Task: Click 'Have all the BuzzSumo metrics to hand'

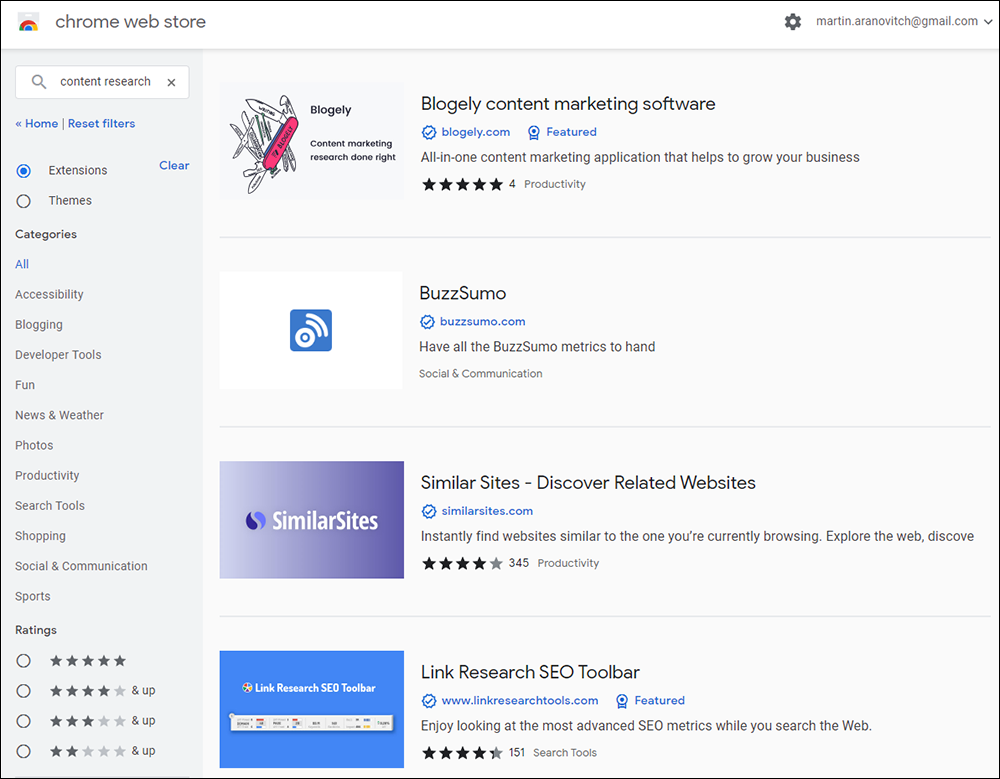Action: tap(537, 346)
